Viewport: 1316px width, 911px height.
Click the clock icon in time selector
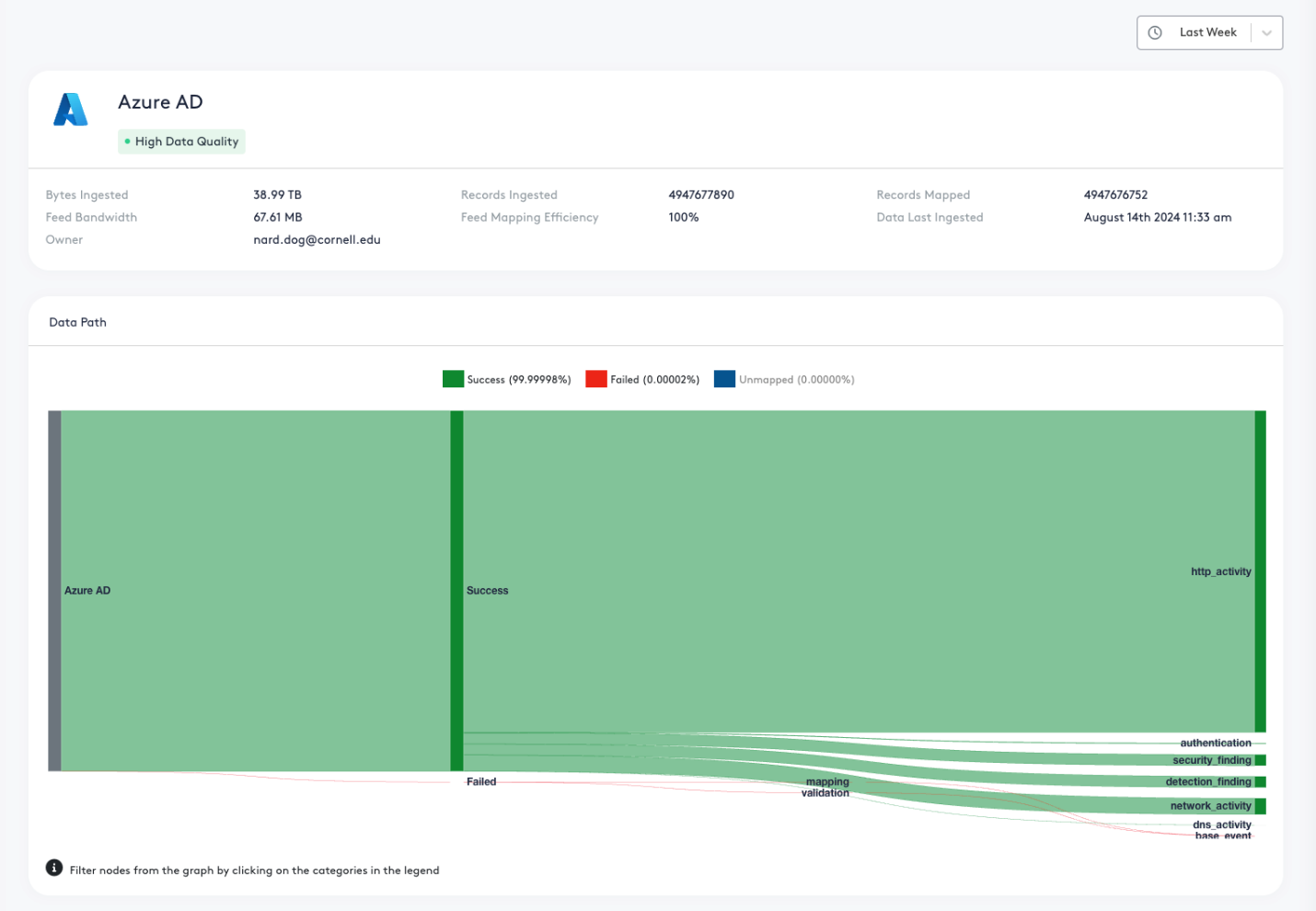click(x=1155, y=32)
